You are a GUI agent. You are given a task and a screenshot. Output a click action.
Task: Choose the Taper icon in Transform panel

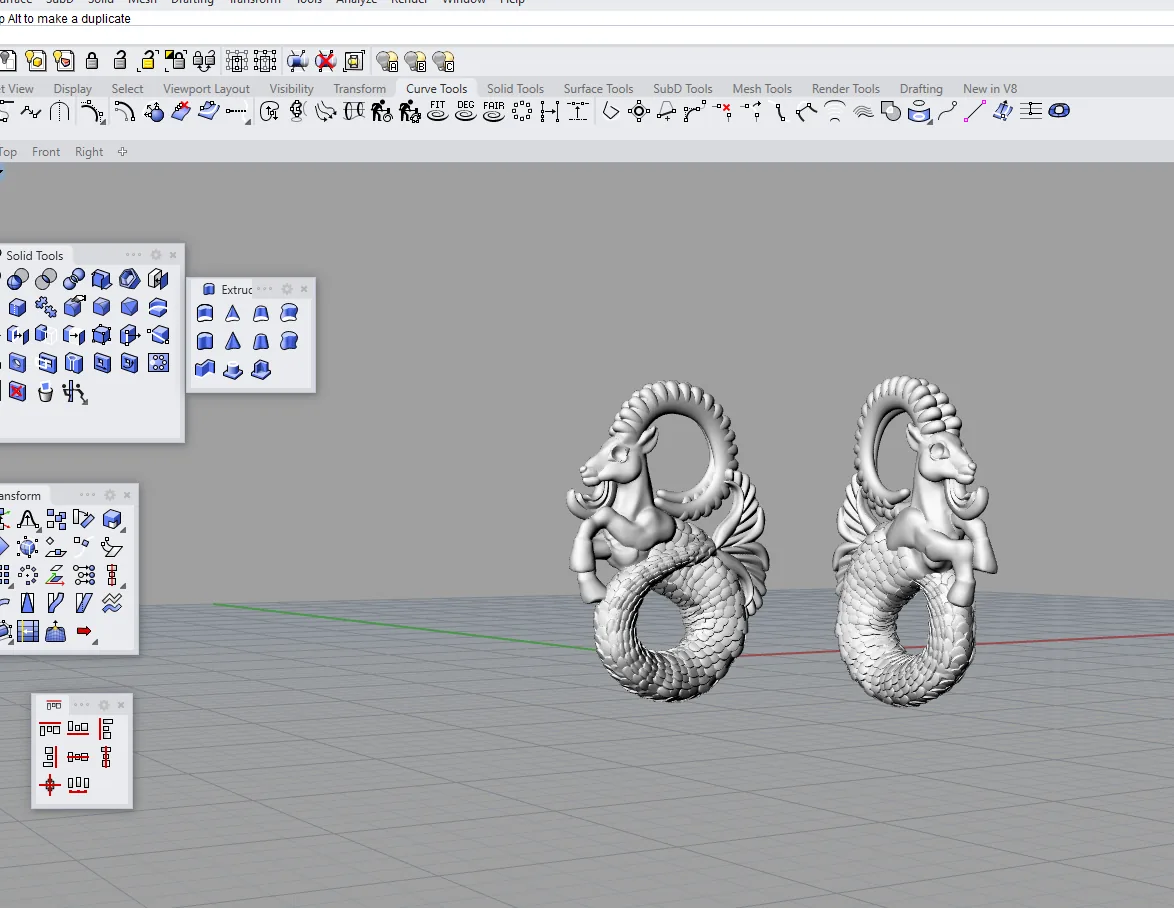pyautogui.click(x=28, y=603)
